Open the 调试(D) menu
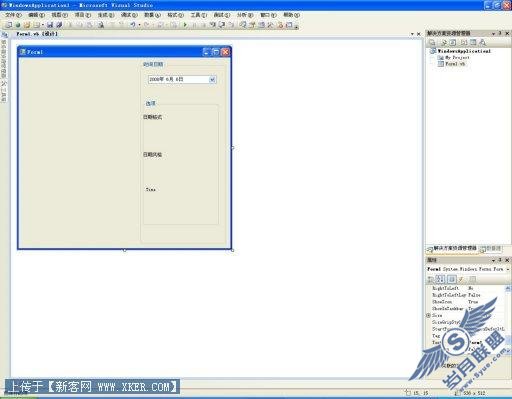 click(x=129, y=15)
